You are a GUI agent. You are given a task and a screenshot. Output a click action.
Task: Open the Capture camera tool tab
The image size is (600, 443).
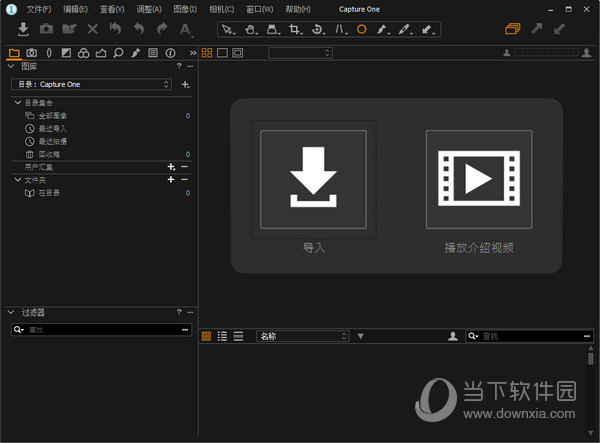pyautogui.click(x=32, y=53)
